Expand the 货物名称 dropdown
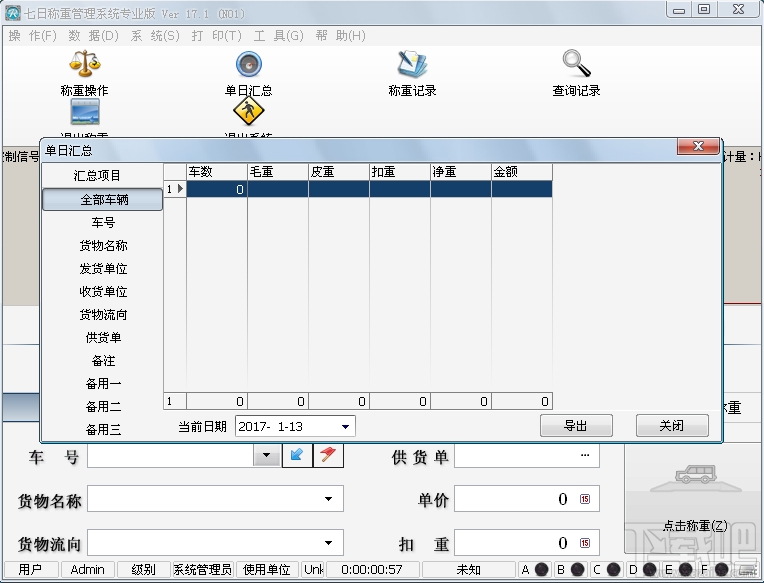This screenshot has width=764, height=583. tap(328, 499)
